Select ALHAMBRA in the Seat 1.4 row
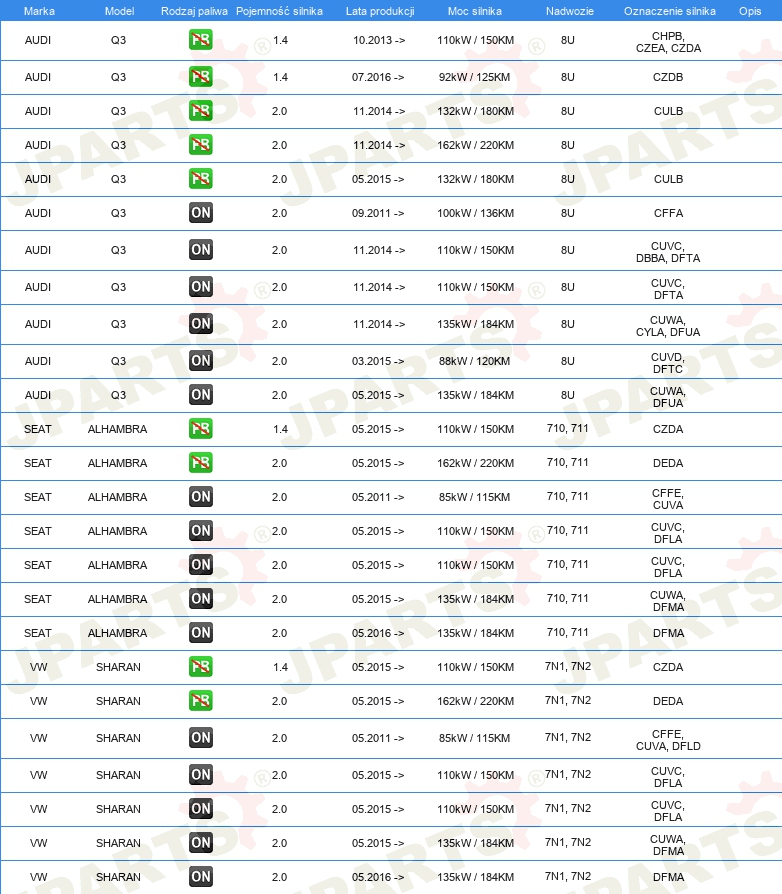This screenshot has width=782, height=894. point(117,429)
